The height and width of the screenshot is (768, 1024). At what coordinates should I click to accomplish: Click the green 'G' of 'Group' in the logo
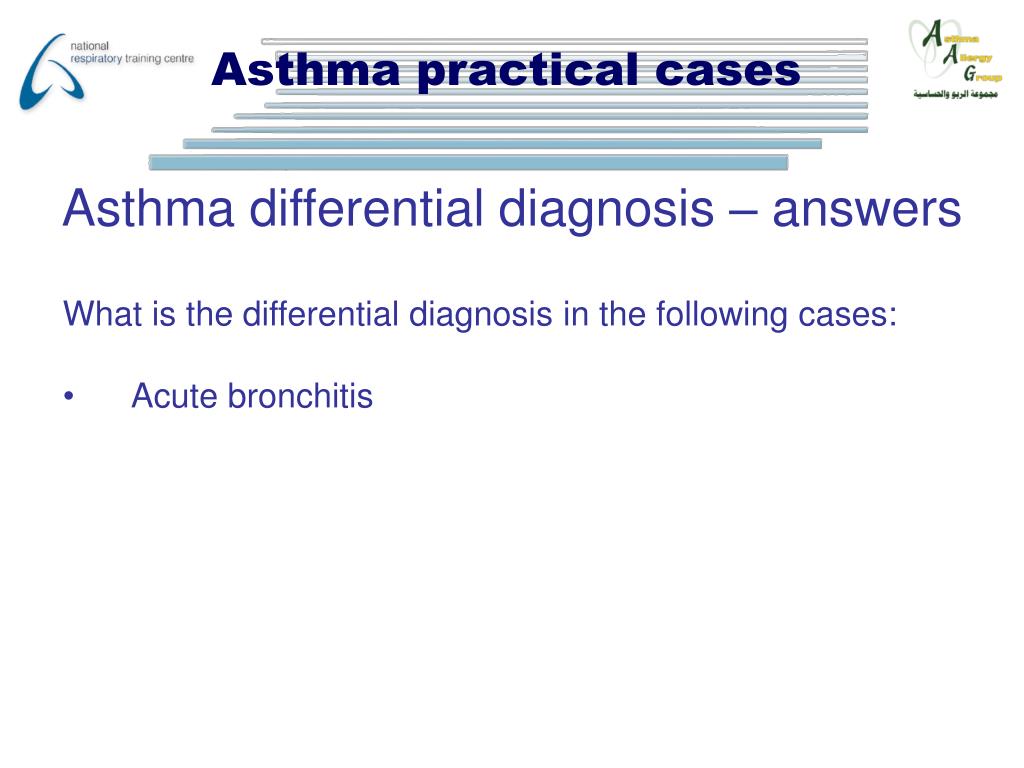[x=970, y=73]
